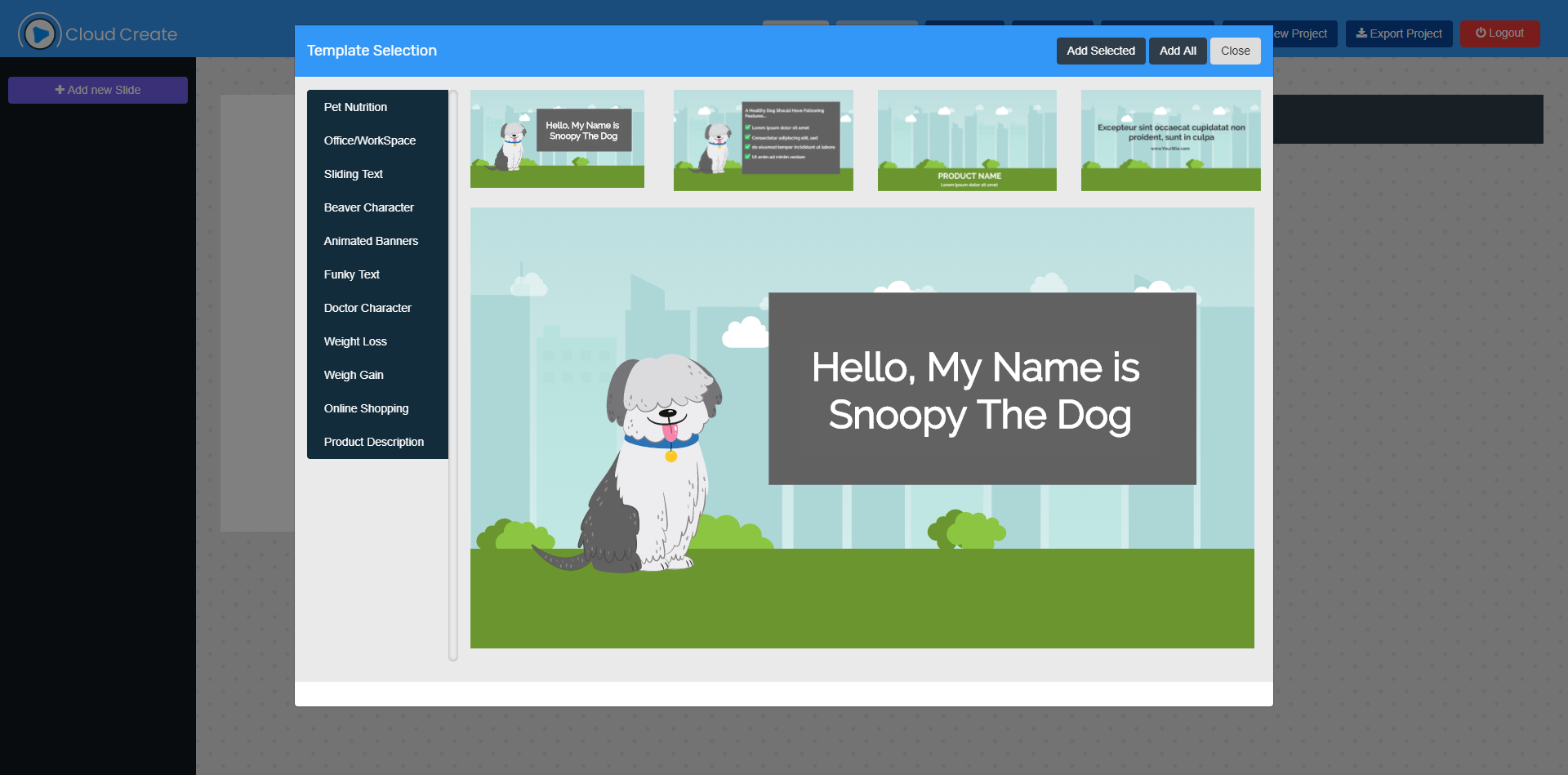Select the Product Description category
The width and height of the screenshot is (1568, 775).
tap(373, 442)
